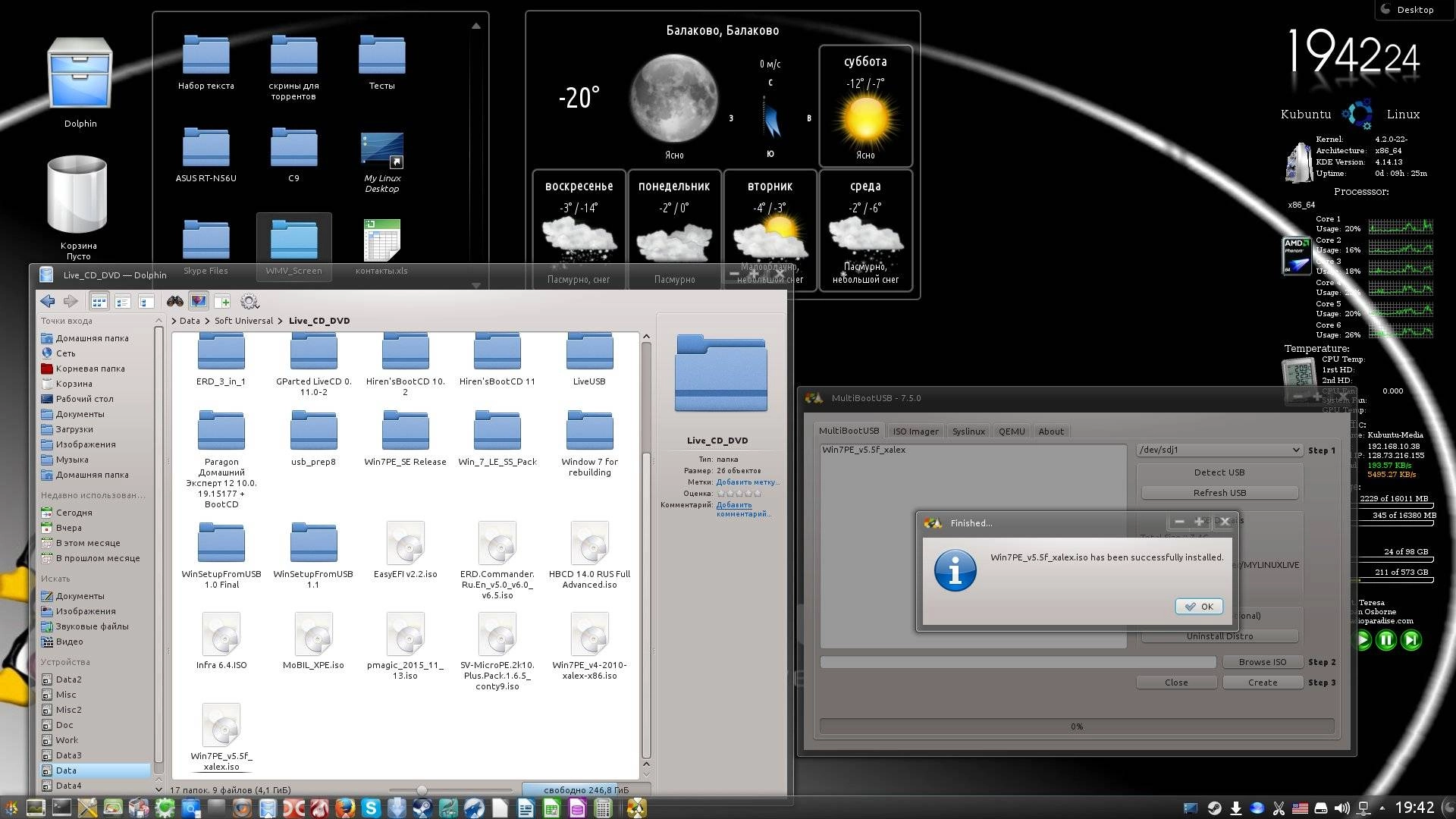Click Добавить комментарий link
1456x819 pixels.
tap(742, 510)
